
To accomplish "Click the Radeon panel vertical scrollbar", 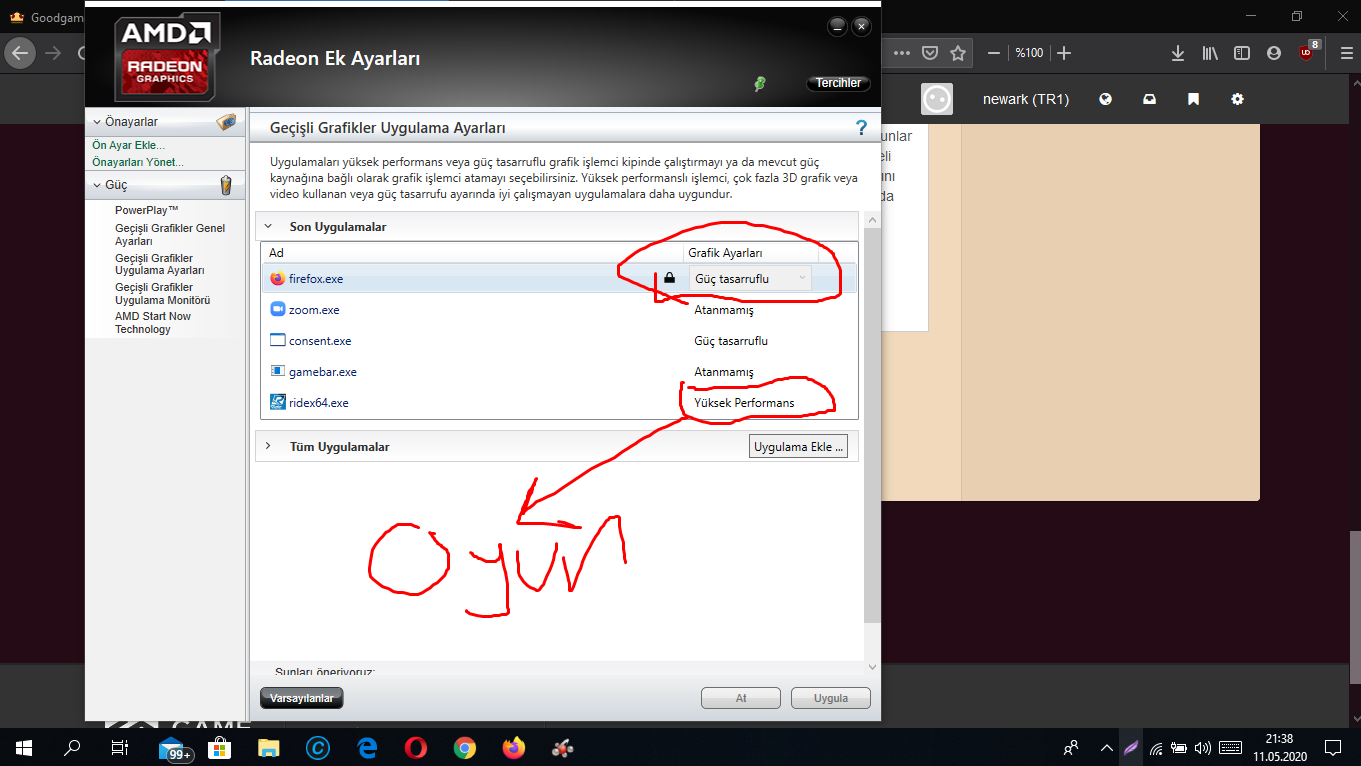I will click(x=872, y=425).
